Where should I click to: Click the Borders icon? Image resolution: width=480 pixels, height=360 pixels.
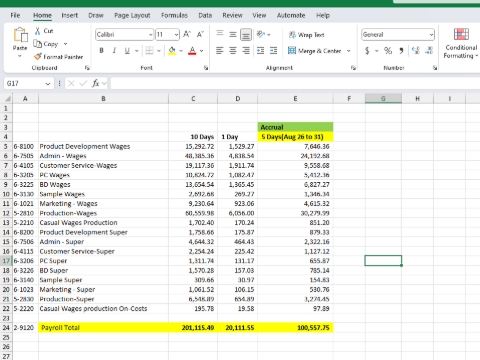tap(149, 51)
